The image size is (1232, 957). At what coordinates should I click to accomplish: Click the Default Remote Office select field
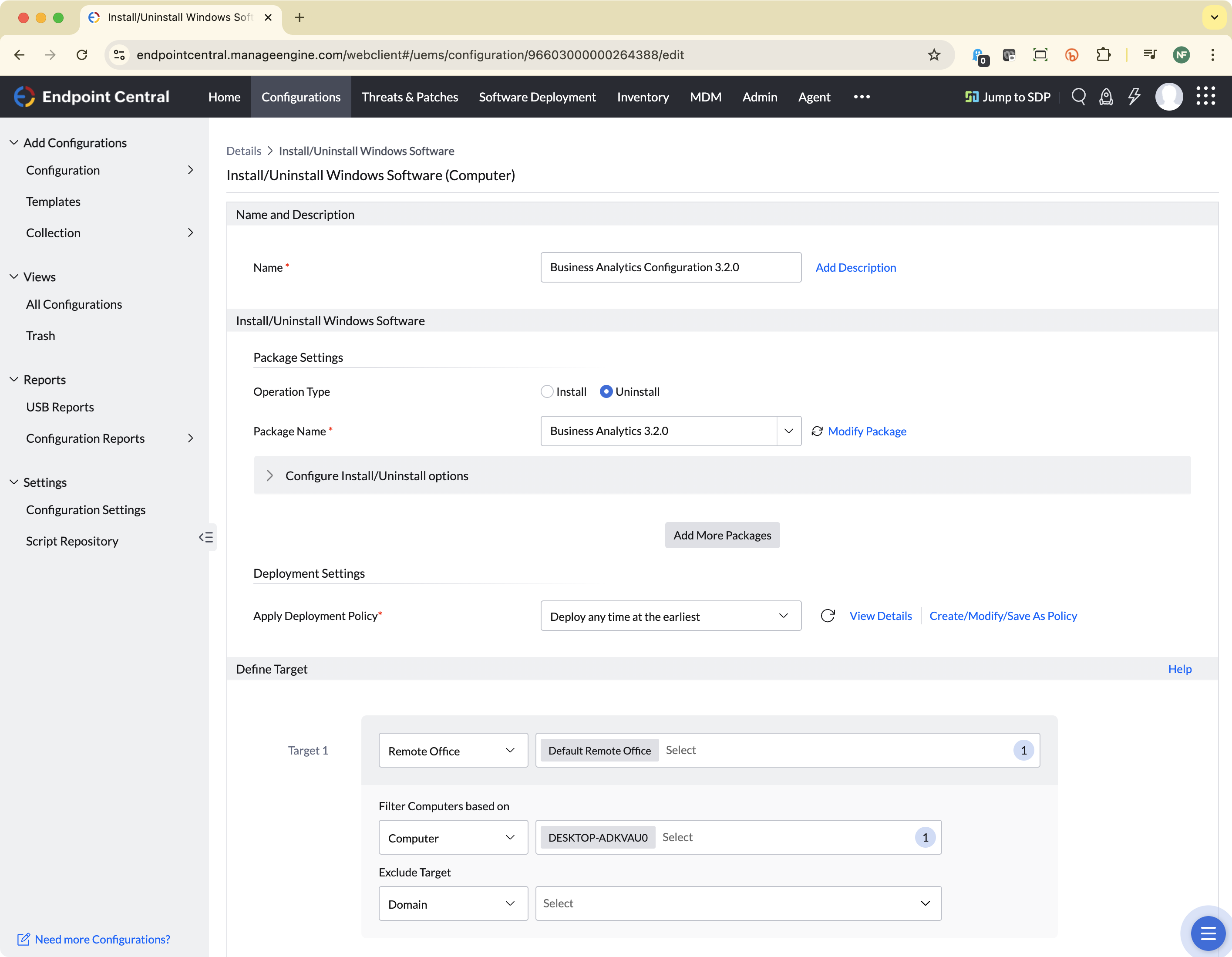pyautogui.click(x=788, y=751)
